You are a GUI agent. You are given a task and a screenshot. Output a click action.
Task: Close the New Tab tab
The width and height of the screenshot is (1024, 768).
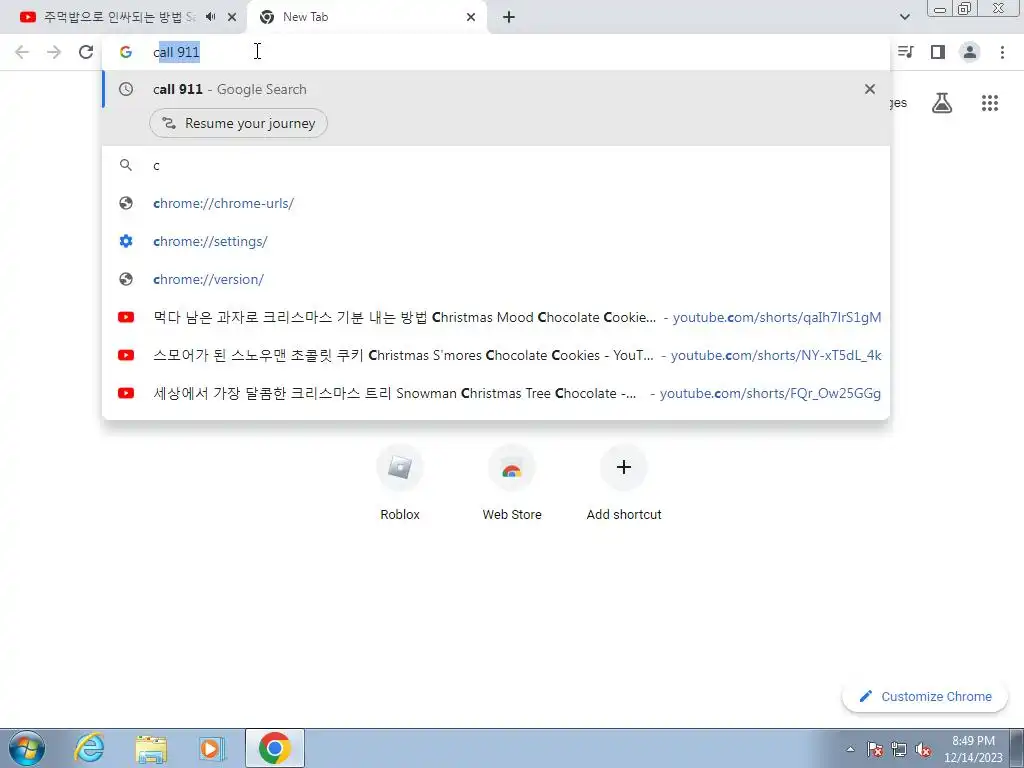click(471, 17)
